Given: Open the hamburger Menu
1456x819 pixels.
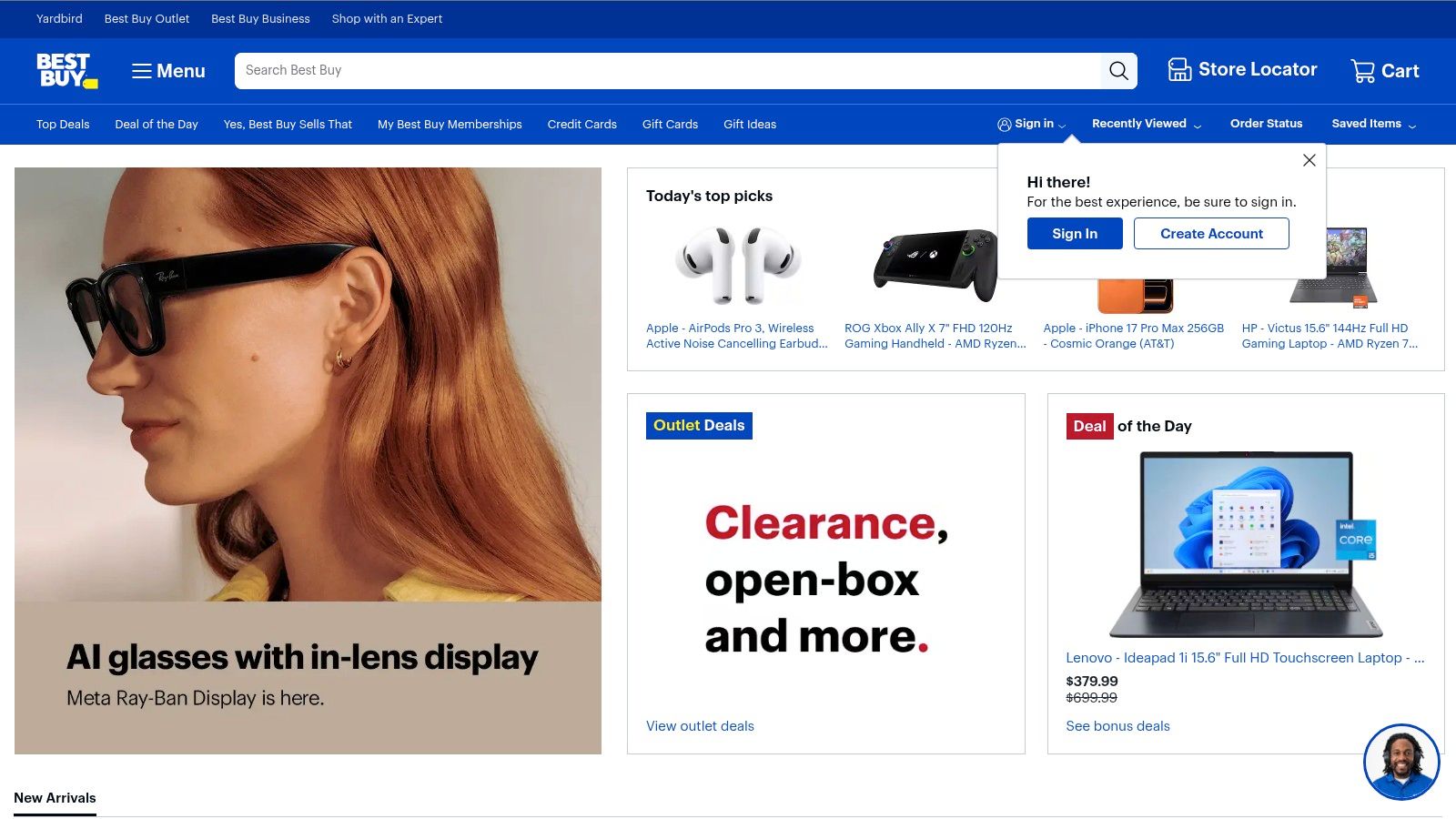Looking at the screenshot, I should [168, 71].
